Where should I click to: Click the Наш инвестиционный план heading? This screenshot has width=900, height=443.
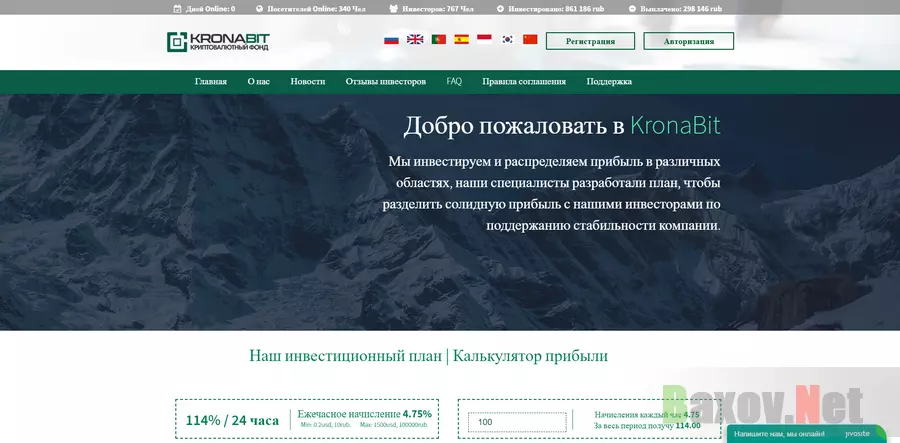346,356
